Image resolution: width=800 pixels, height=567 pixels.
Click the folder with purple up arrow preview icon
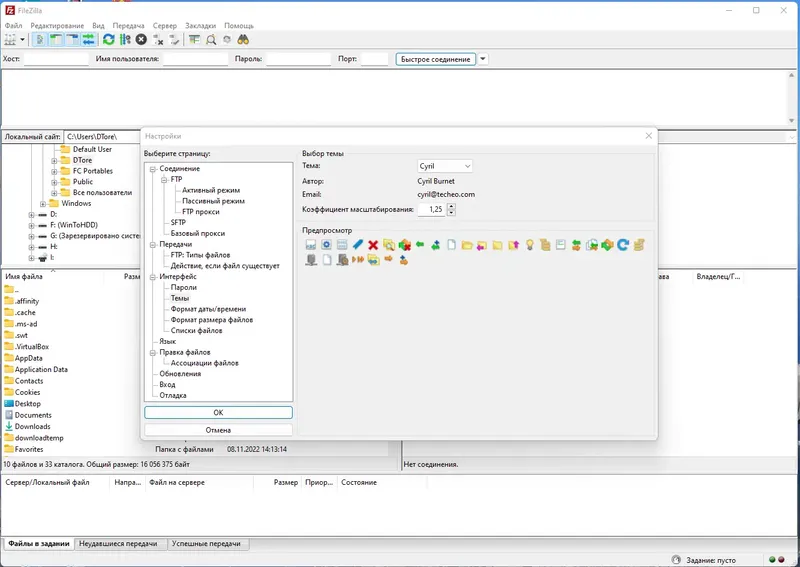[x=514, y=245]
